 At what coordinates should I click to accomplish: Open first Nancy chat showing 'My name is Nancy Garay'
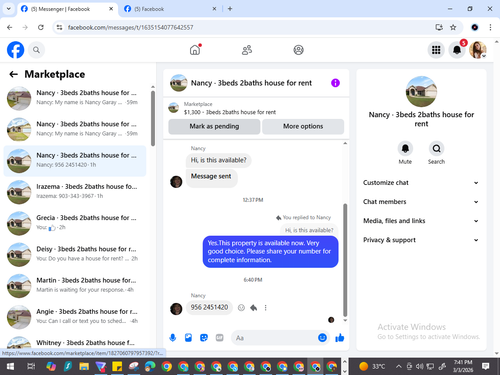(75, 98)
